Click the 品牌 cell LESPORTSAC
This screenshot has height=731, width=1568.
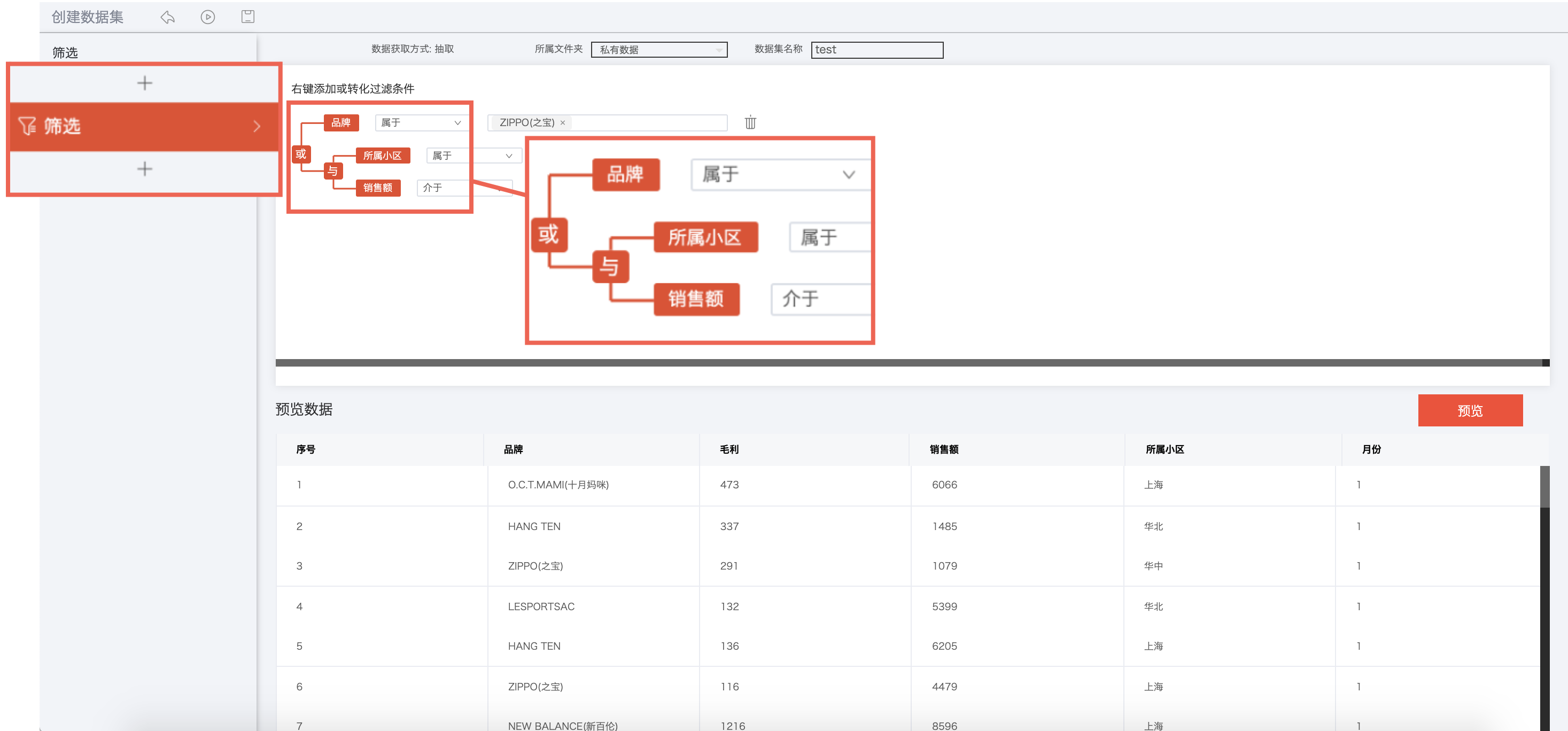point(541,607)
